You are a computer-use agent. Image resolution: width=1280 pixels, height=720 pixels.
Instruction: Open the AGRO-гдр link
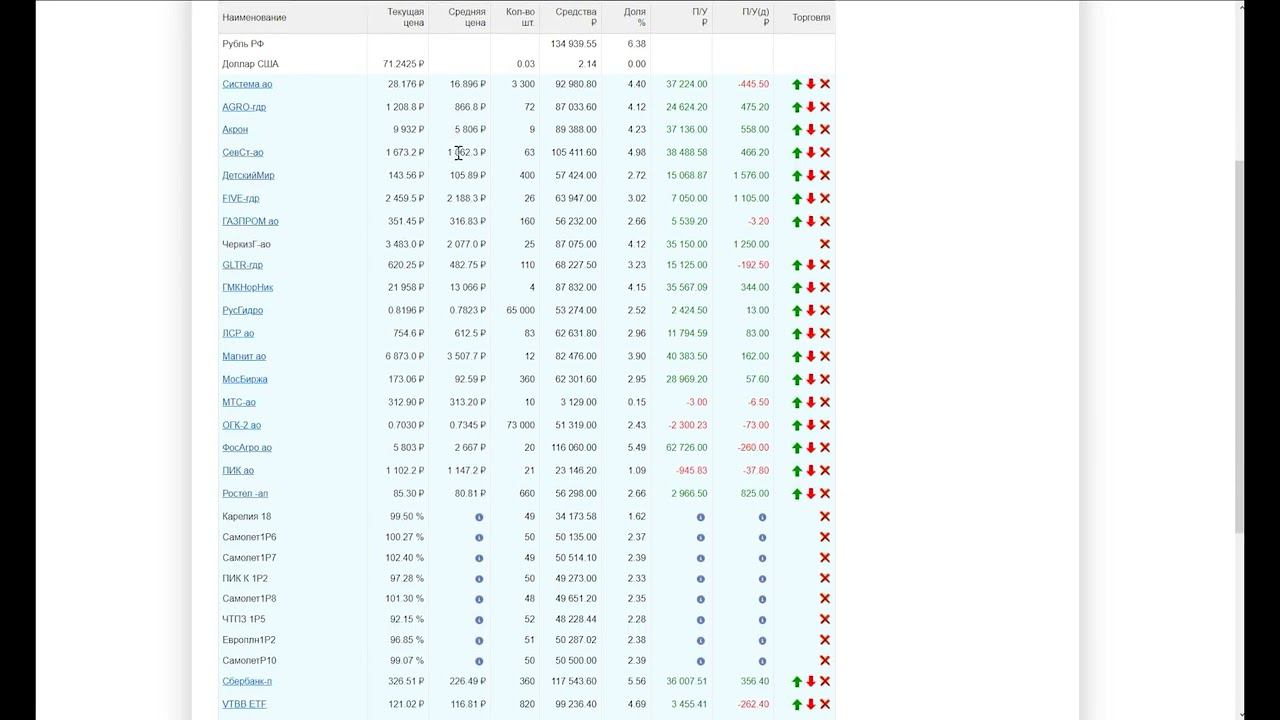click(244, 107)
